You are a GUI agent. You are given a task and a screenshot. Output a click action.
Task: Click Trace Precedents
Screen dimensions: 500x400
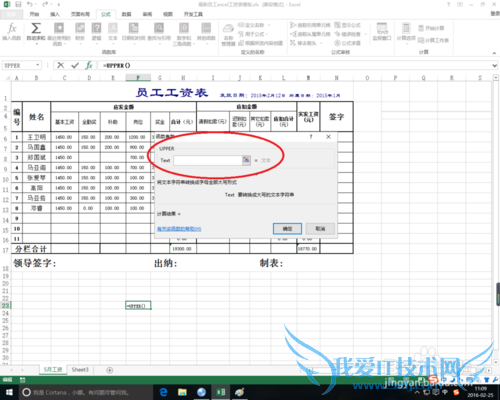[310, 25]
